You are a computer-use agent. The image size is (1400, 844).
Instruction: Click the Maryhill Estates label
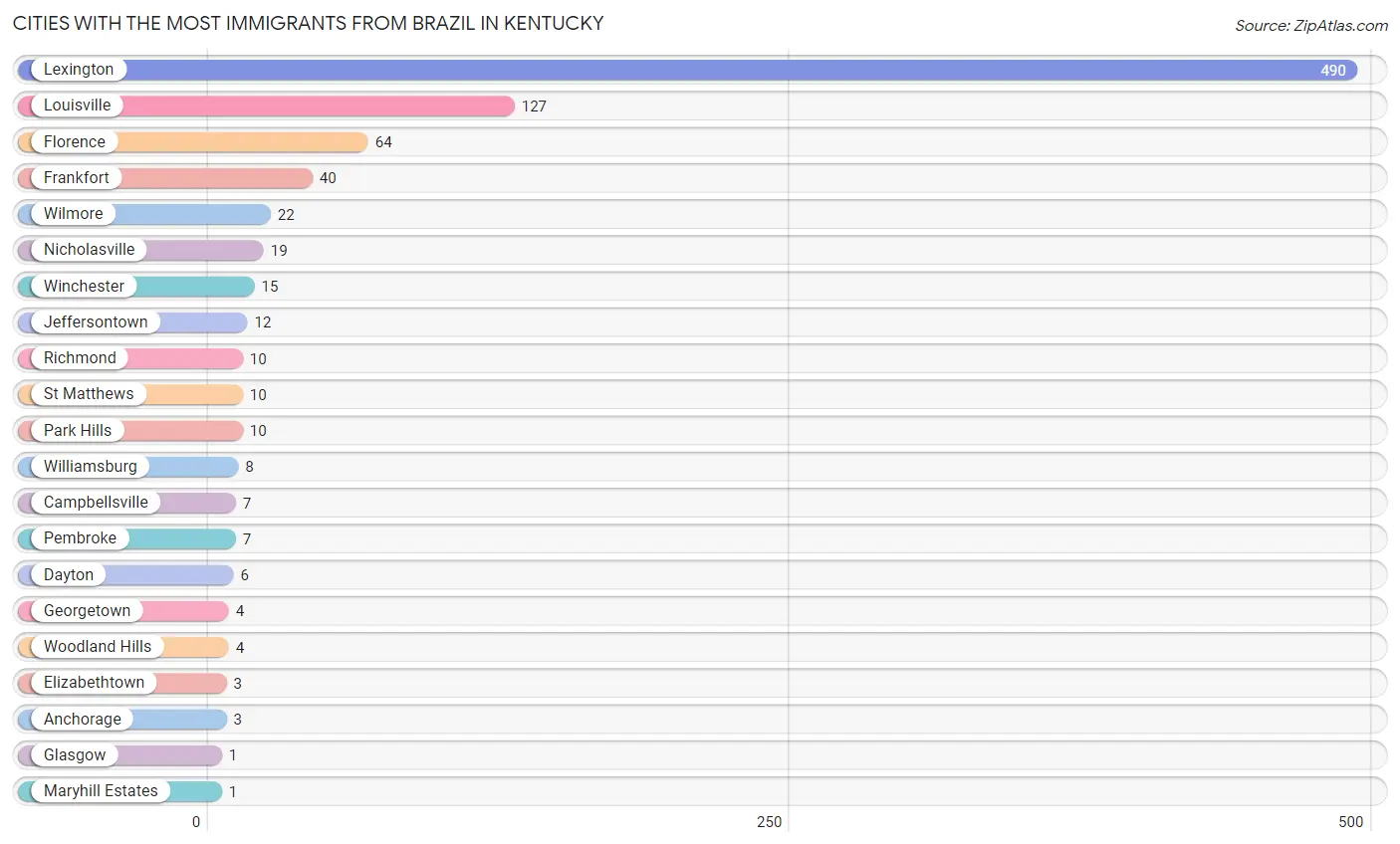pyautogui.click(x=101, y=791)
